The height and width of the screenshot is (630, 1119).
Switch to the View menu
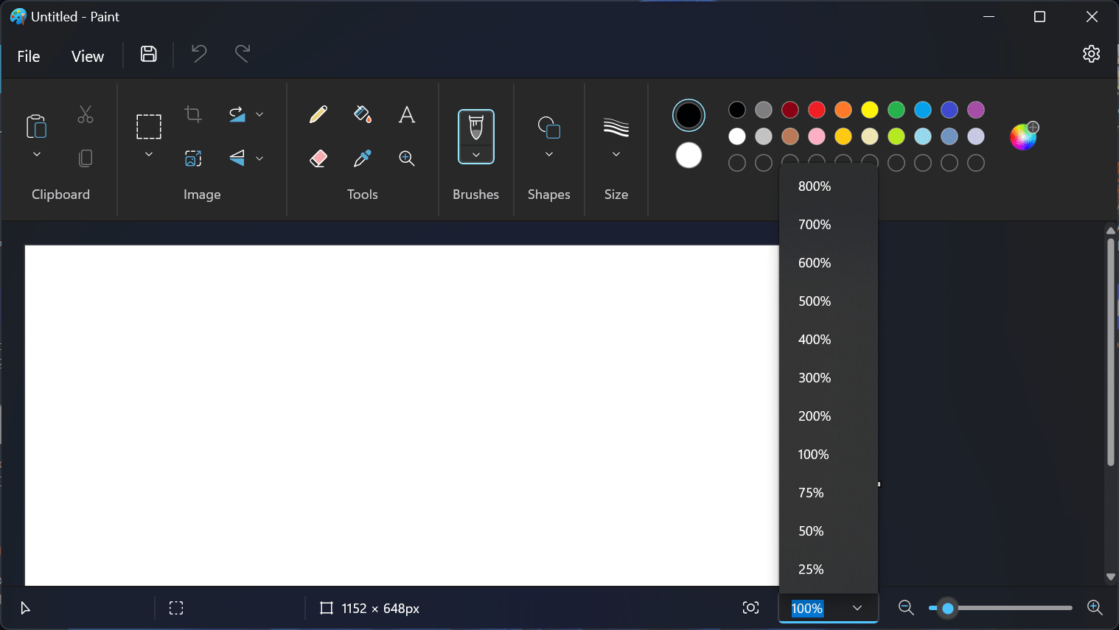[x=87, y=56]
